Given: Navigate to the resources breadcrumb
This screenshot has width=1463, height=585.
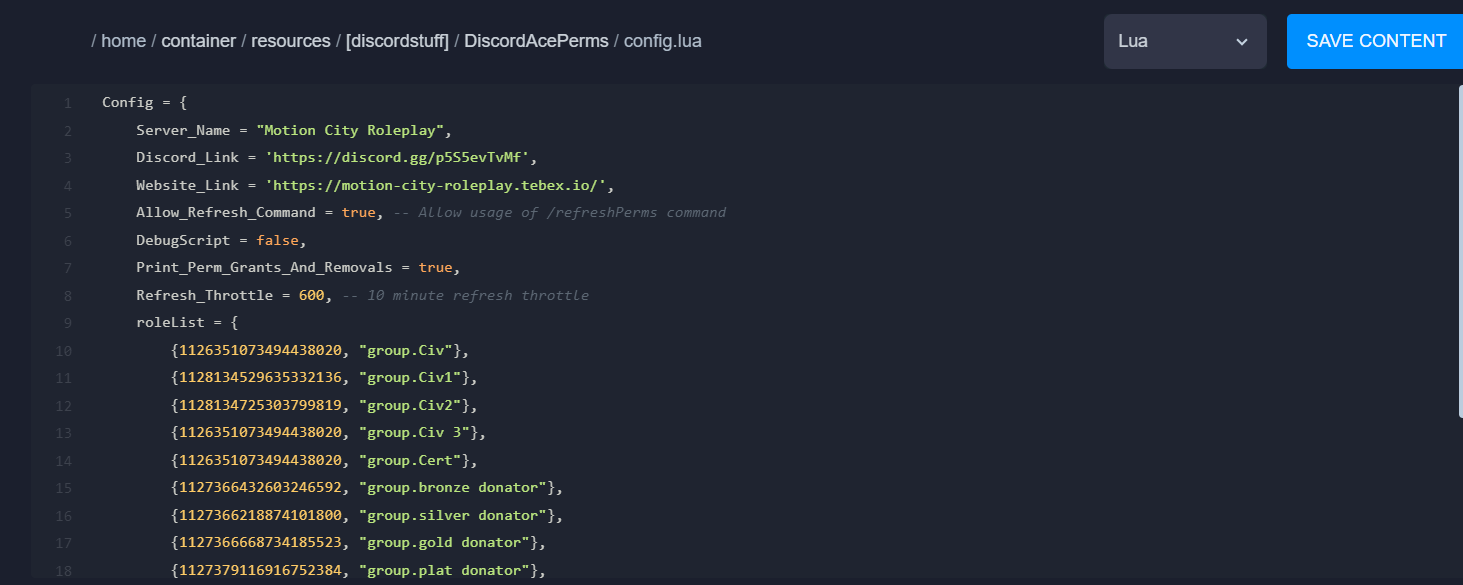Looking at the screenshot, I should tap(290, 41).
